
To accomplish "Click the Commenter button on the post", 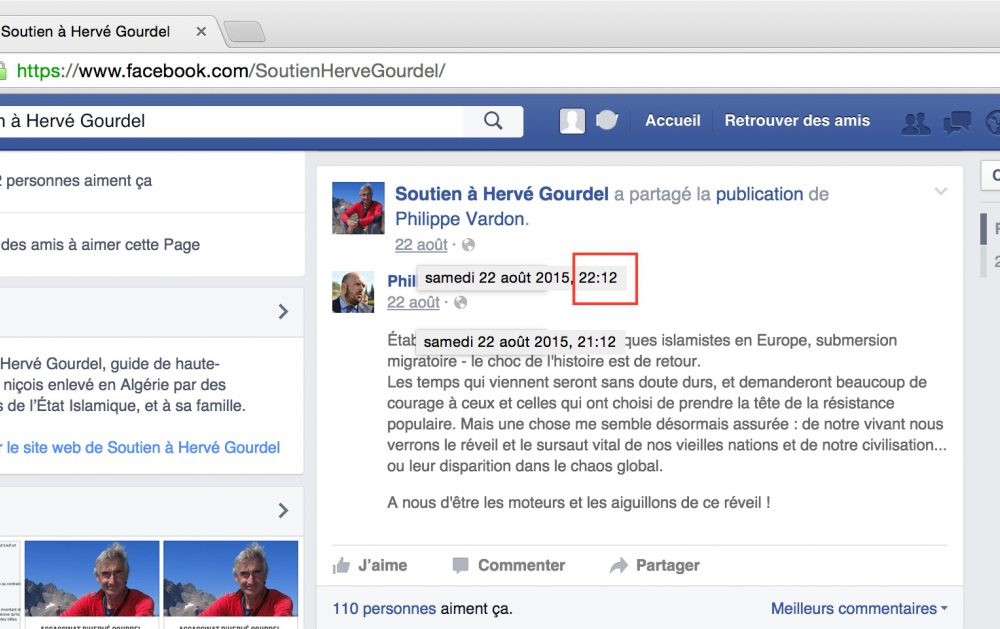I will pos(509,565).
